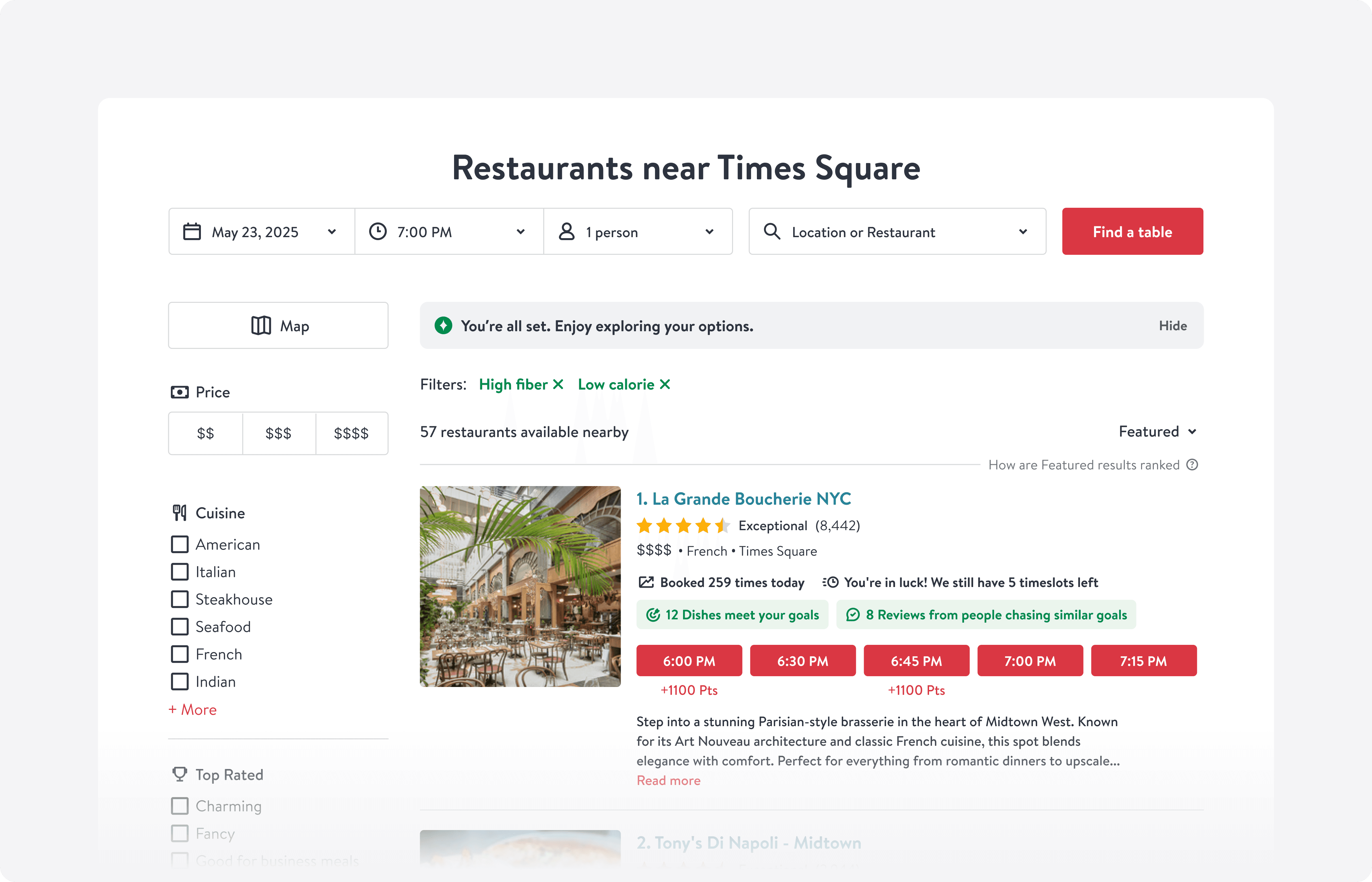Click the calendar icon beside May 23, 2025
Viewport: 1372px width, 882px height.
(192, 232)
